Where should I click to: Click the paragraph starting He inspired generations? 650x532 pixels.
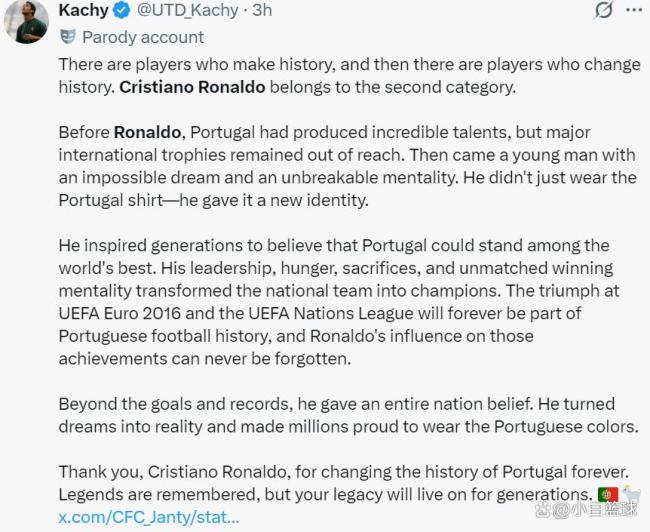[339, 302]
